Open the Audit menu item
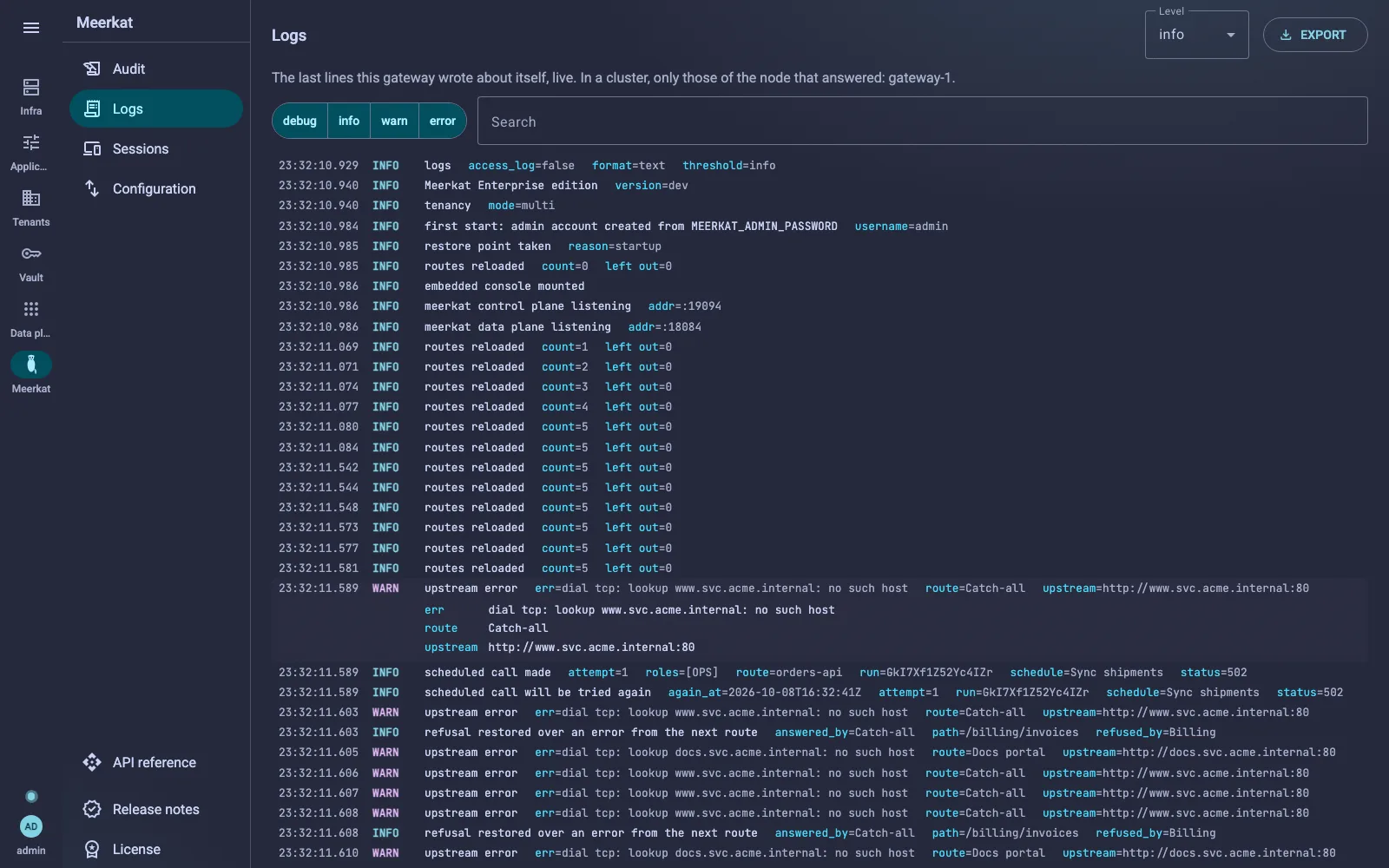The width and height of the screenshot is (1389, 868). click(156, 69)
